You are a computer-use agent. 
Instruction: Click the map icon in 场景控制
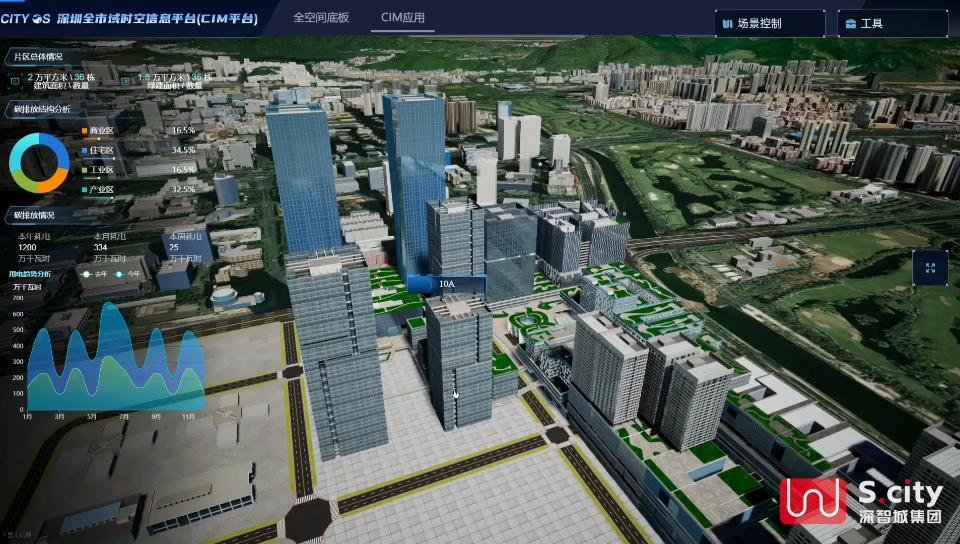[x=726, y=23]
